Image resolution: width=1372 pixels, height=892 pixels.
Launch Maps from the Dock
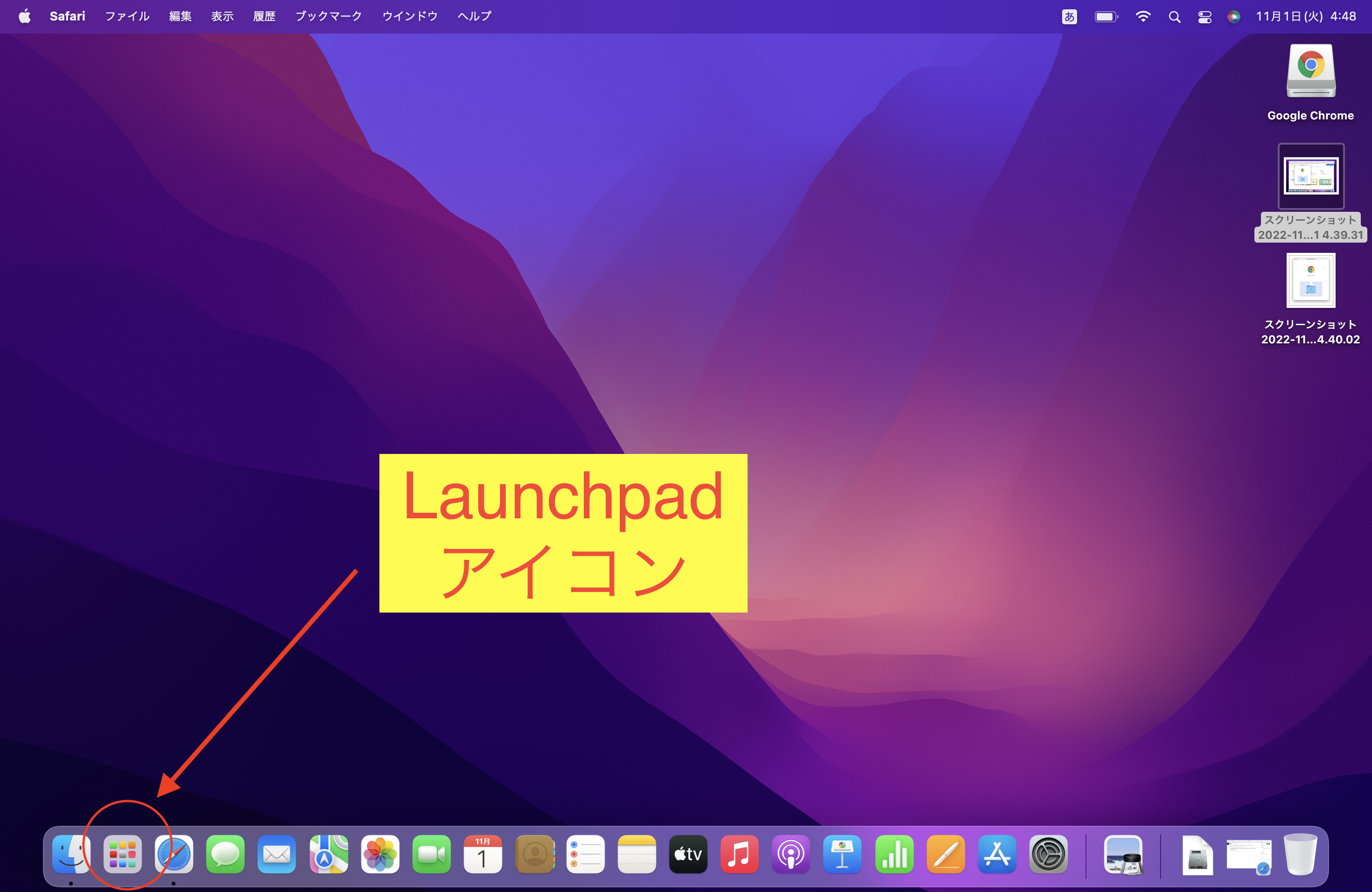tap(329, 854)
